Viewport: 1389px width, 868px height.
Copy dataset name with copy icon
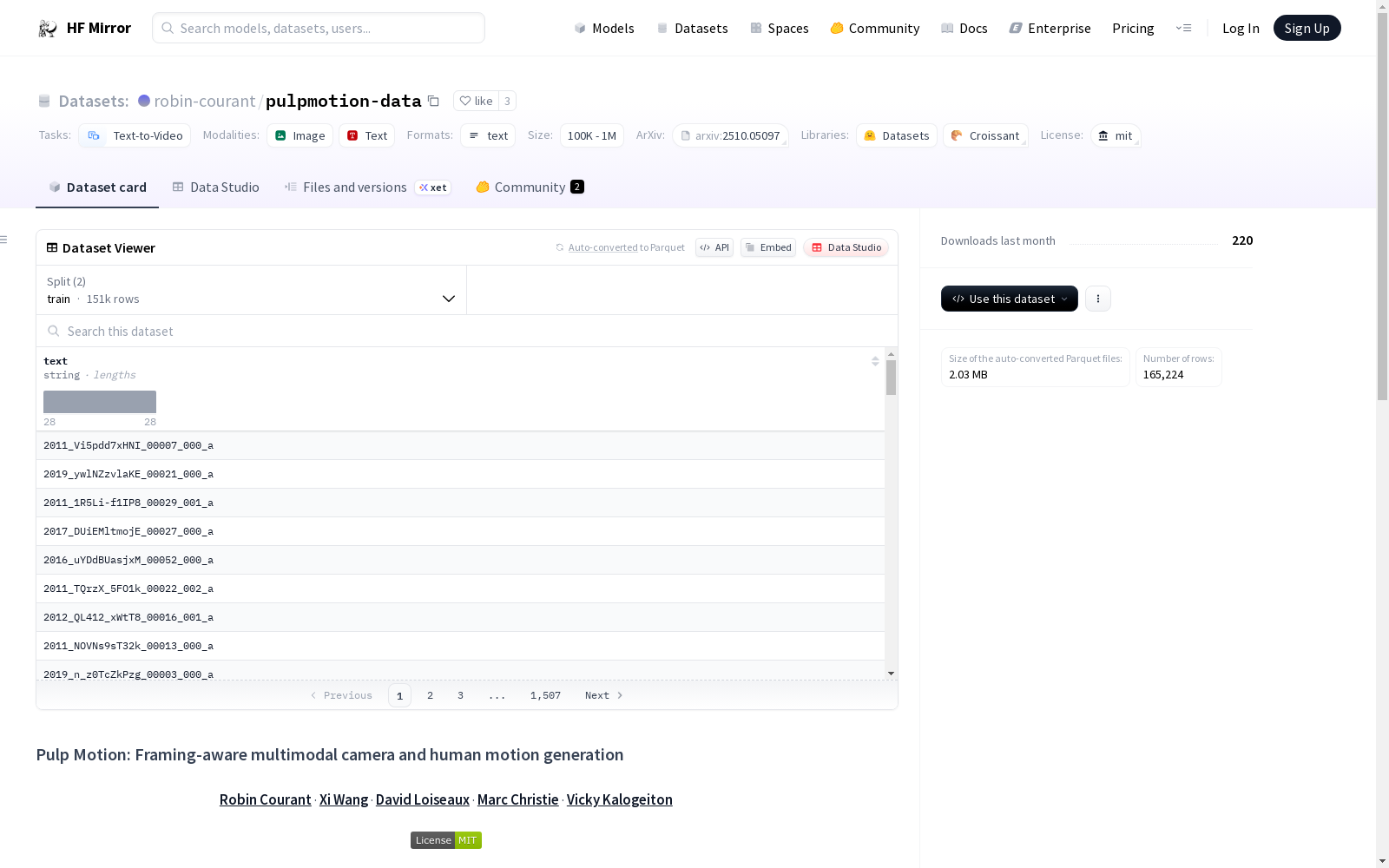click(433, 102)
